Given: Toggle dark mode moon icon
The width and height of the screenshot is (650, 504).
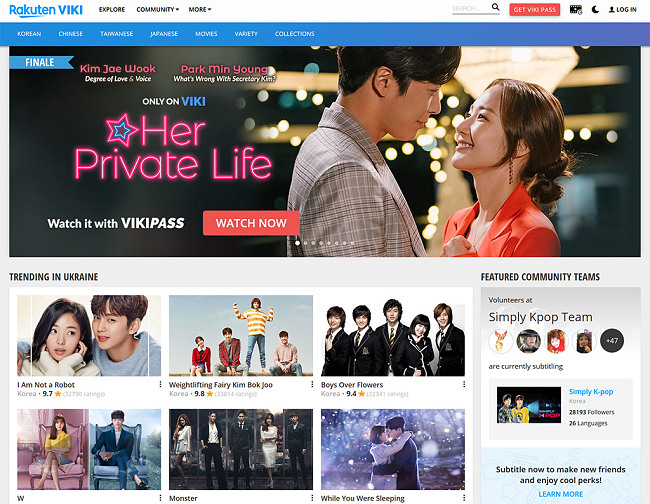Looking at the screenshot, I should point(595,10).
